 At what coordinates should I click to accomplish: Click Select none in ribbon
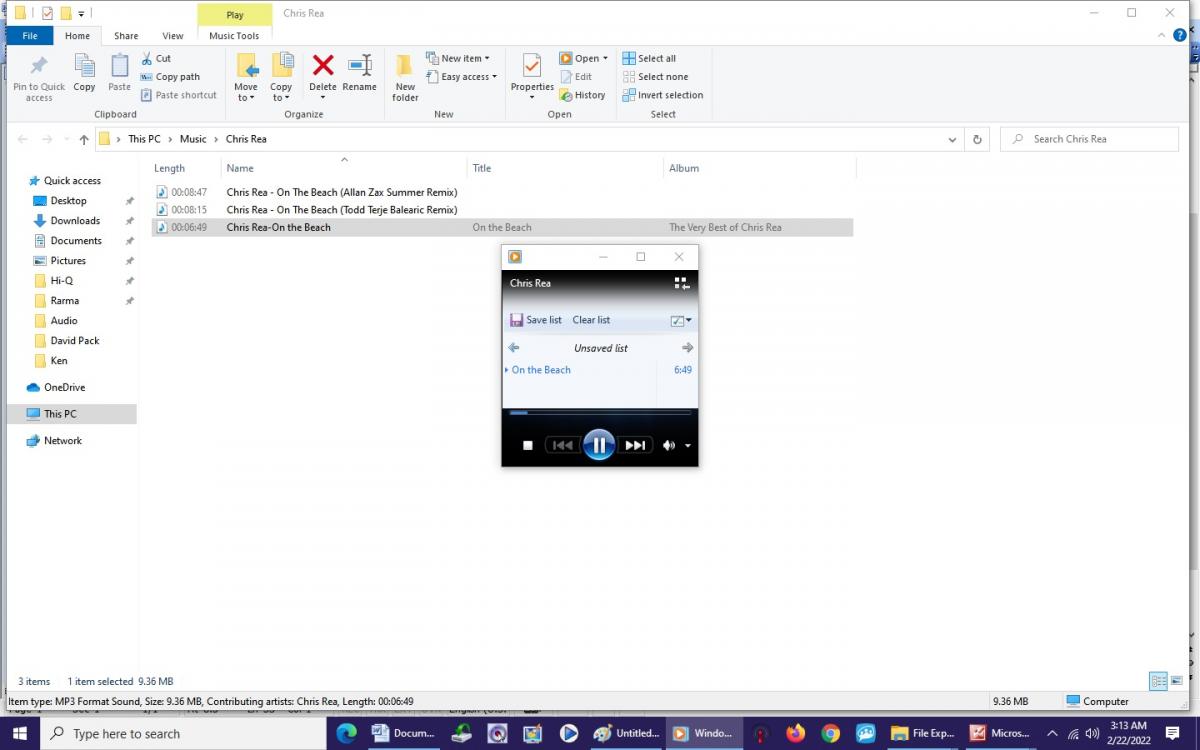pos(655,77)
